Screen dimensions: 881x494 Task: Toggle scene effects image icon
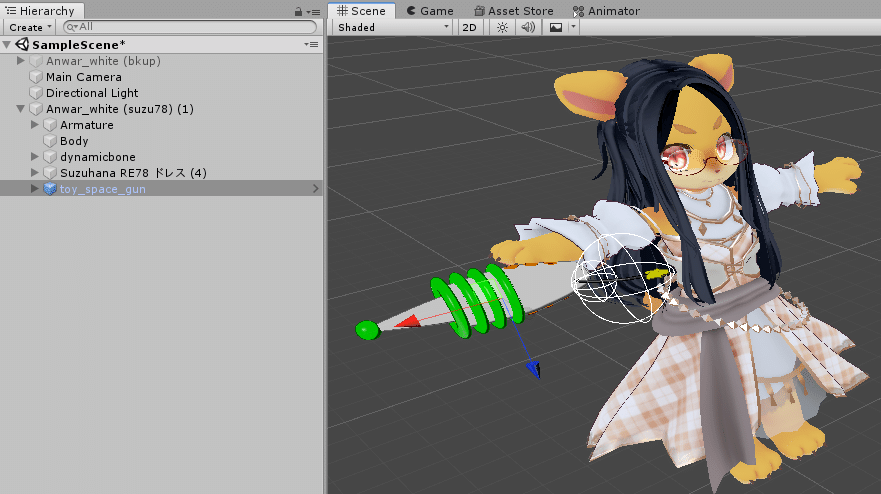tap(556, 27)
